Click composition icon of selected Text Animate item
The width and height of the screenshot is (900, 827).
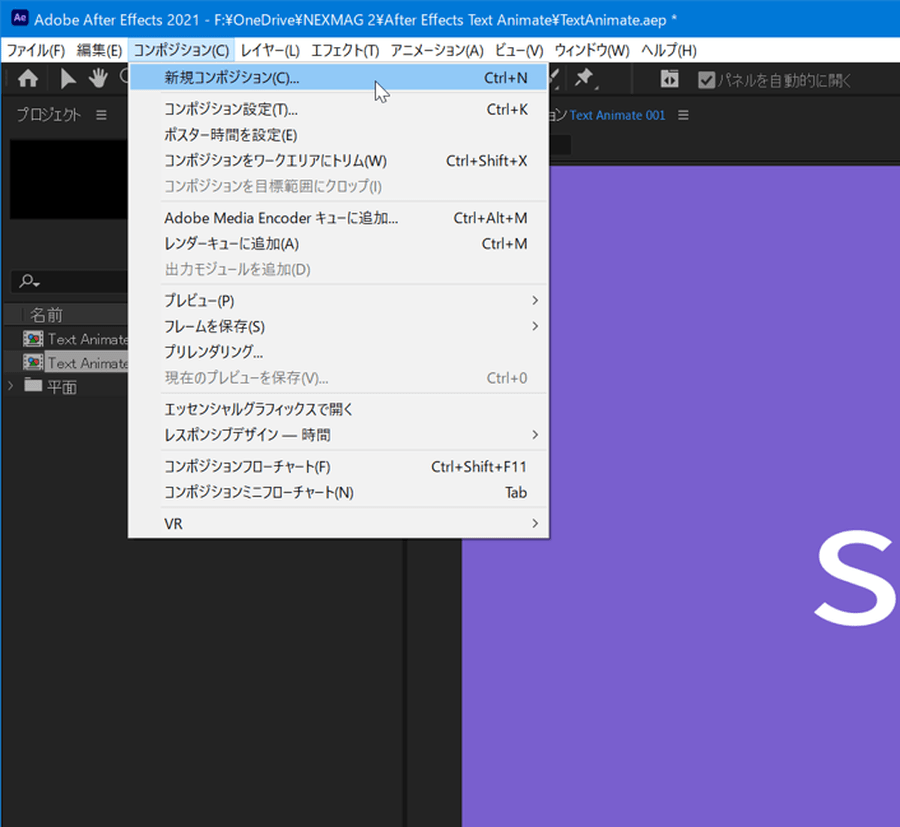pyautogui.click(x=33, y=362)
